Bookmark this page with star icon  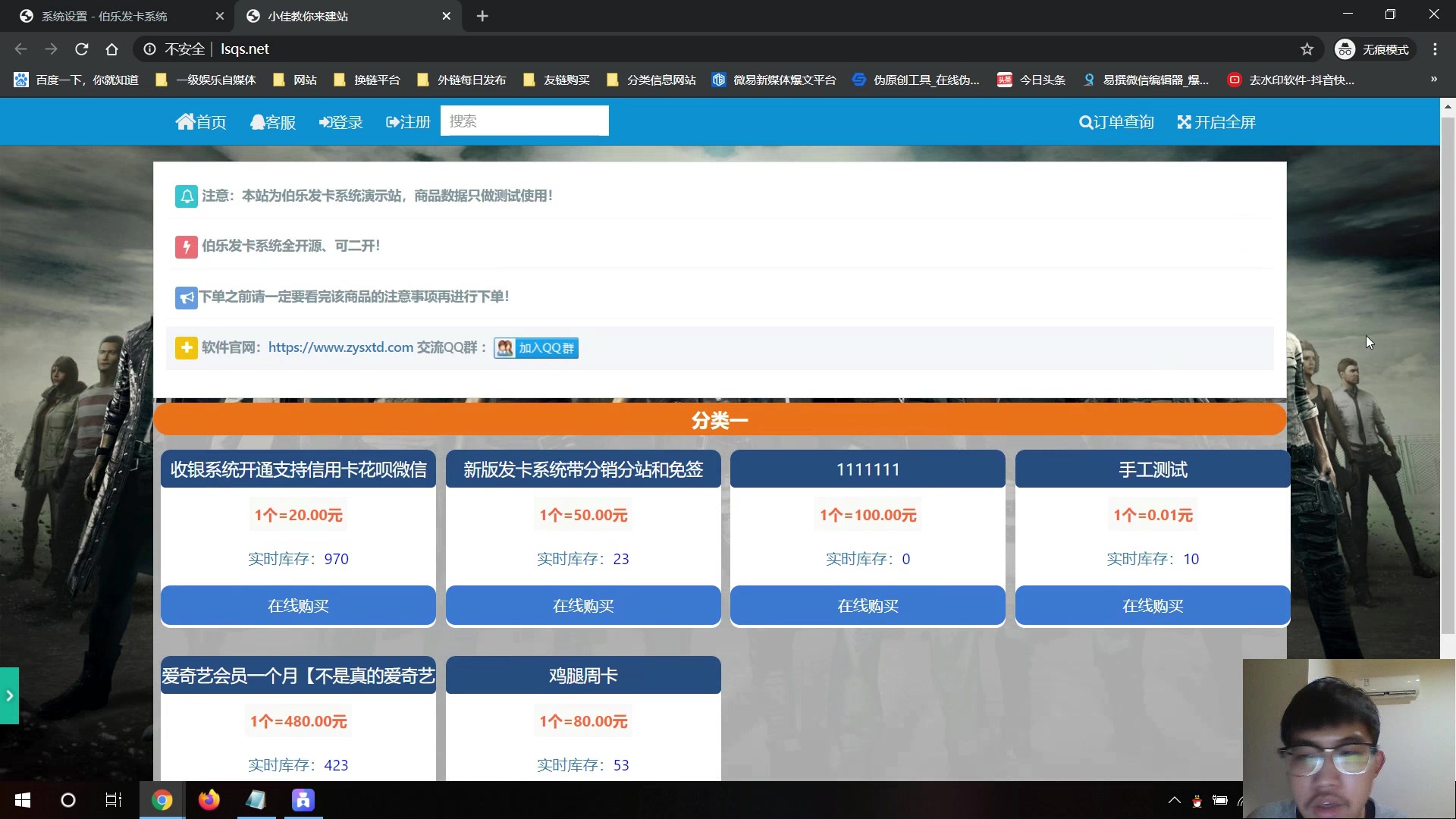1307,49
